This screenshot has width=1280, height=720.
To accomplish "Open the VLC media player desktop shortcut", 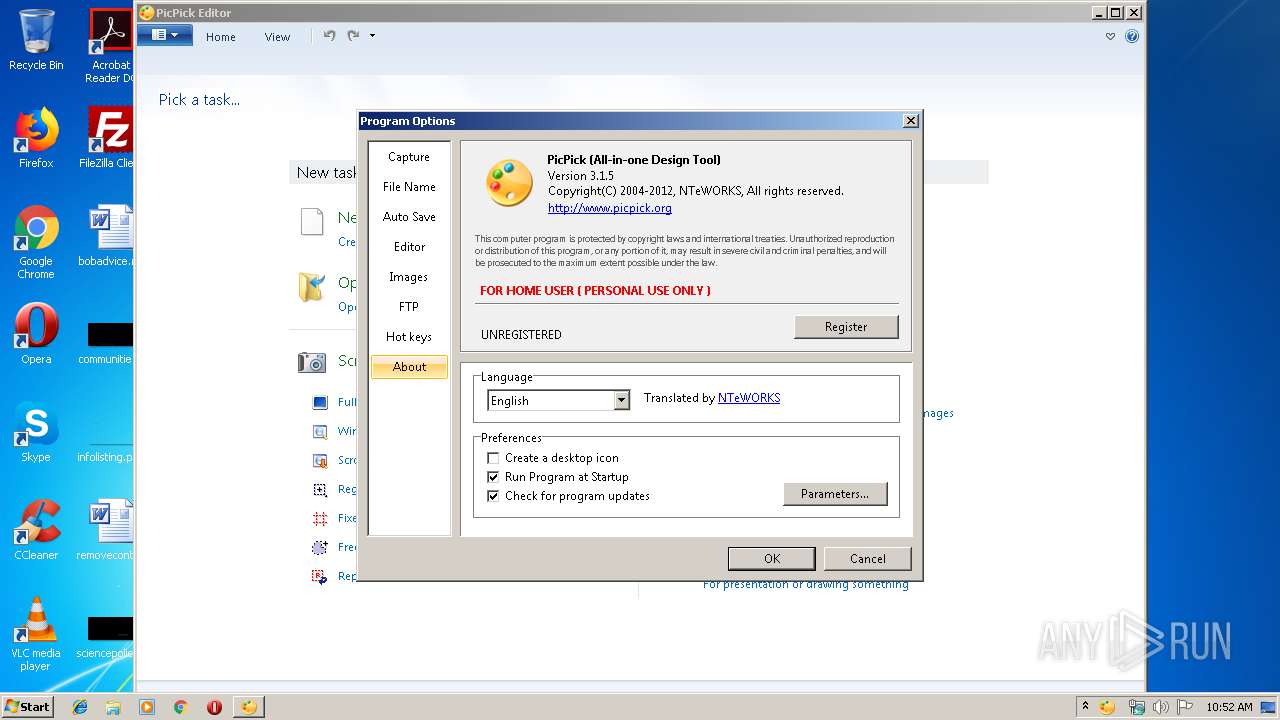I will pyautogui.click(x=36, y=634).
